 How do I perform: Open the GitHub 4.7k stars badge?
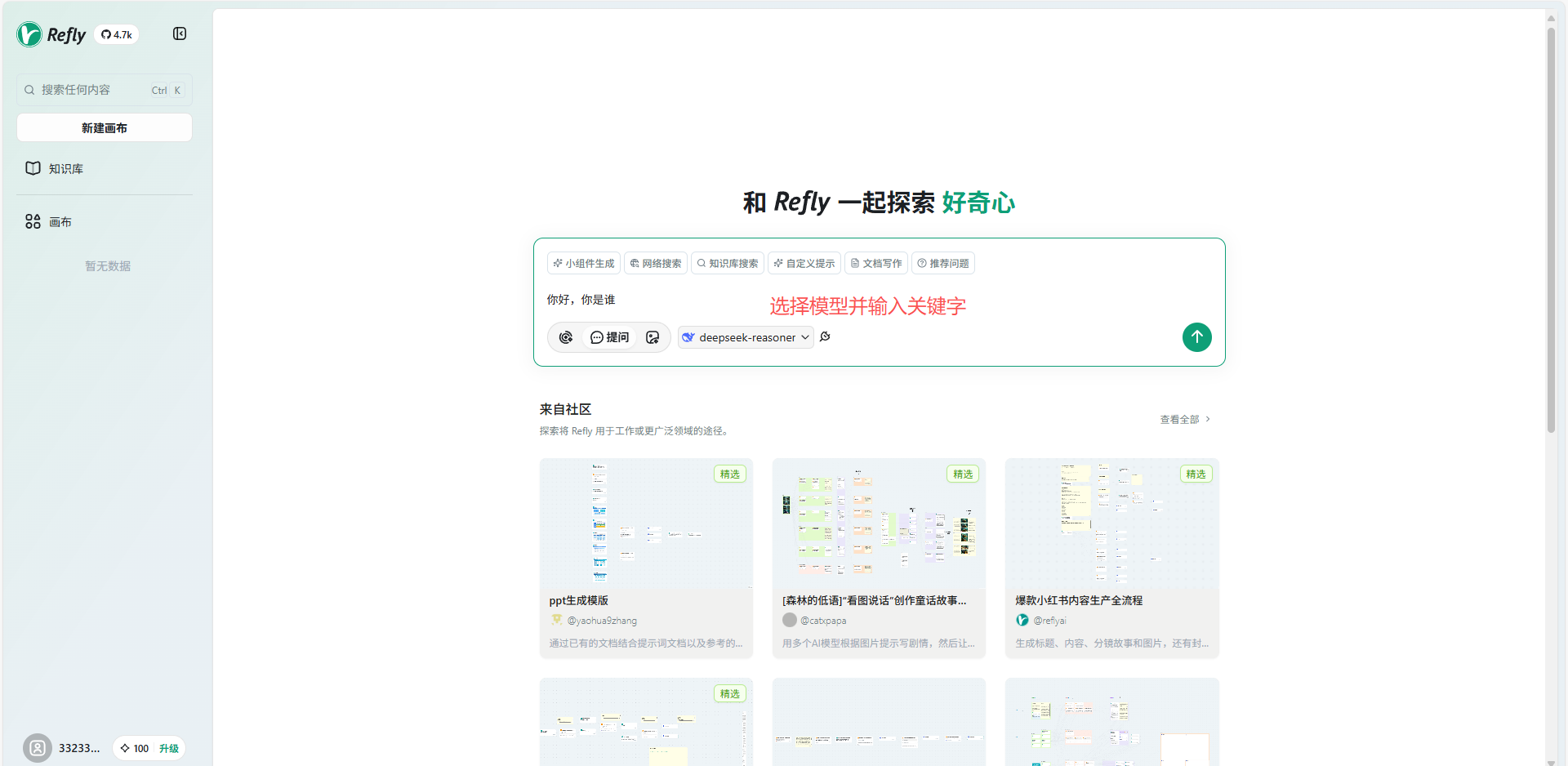(117, 34)
